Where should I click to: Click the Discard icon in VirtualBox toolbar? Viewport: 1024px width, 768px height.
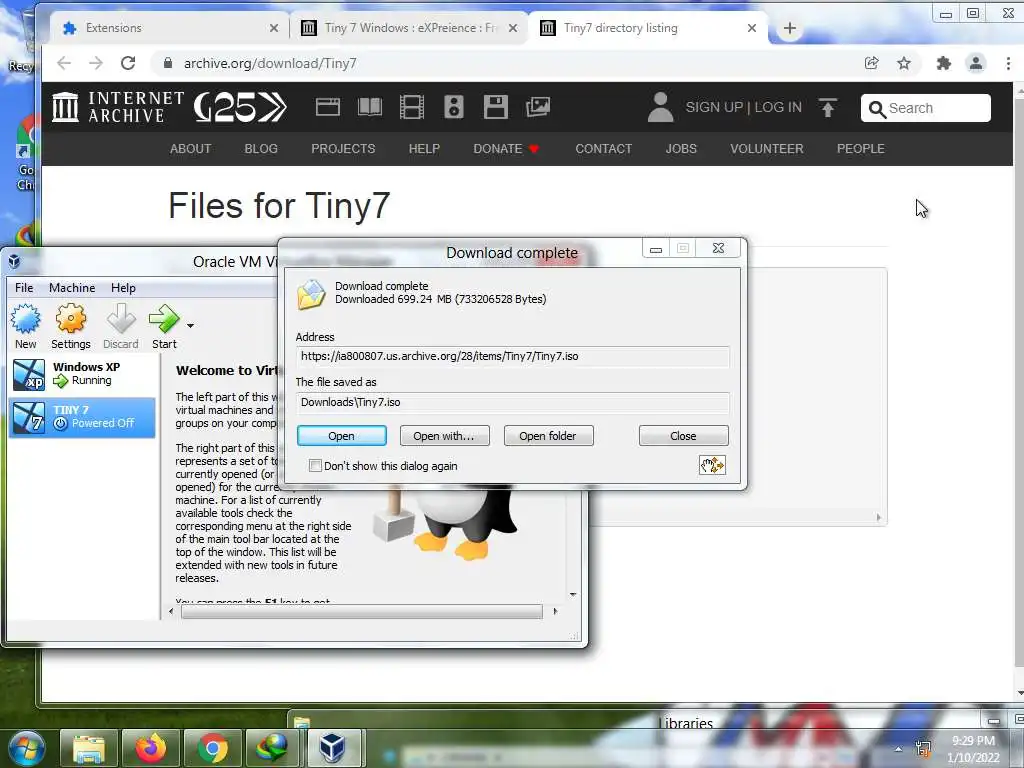(x=121, y=327)
